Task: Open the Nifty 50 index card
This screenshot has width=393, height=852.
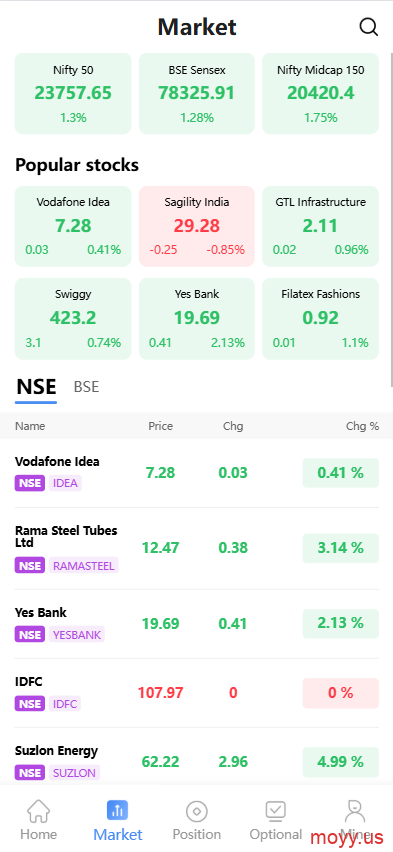Action: (73, 93)
